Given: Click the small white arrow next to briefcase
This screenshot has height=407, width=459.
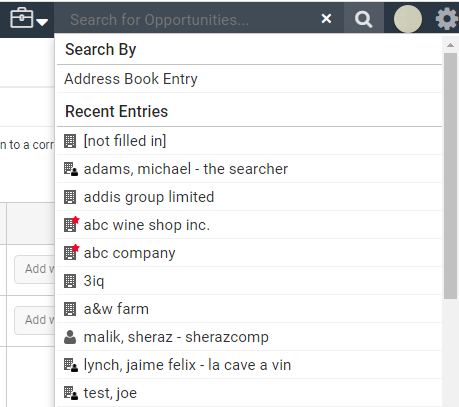Looking at the screenshot, I should pos(42,22).
